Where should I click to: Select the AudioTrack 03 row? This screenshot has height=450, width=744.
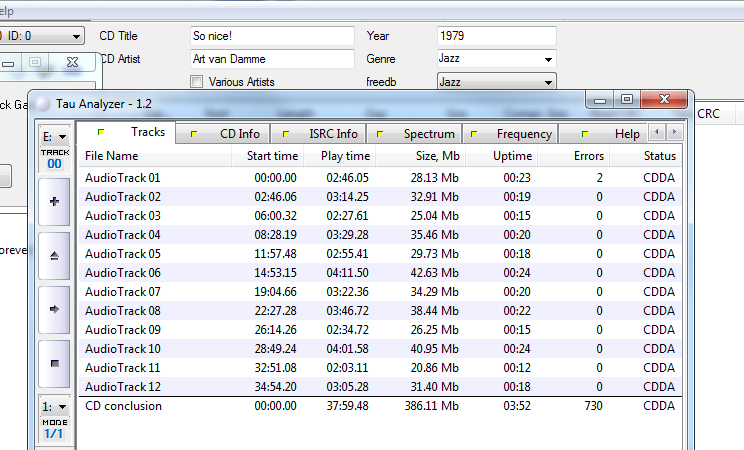coord(380,216)
